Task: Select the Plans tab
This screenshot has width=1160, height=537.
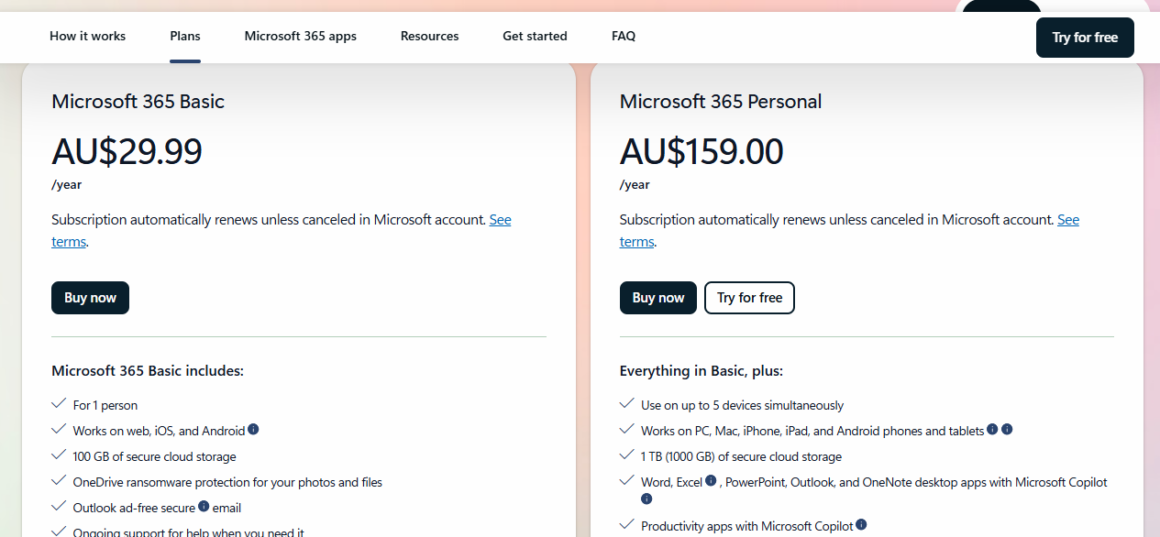Action: (185, 36)
